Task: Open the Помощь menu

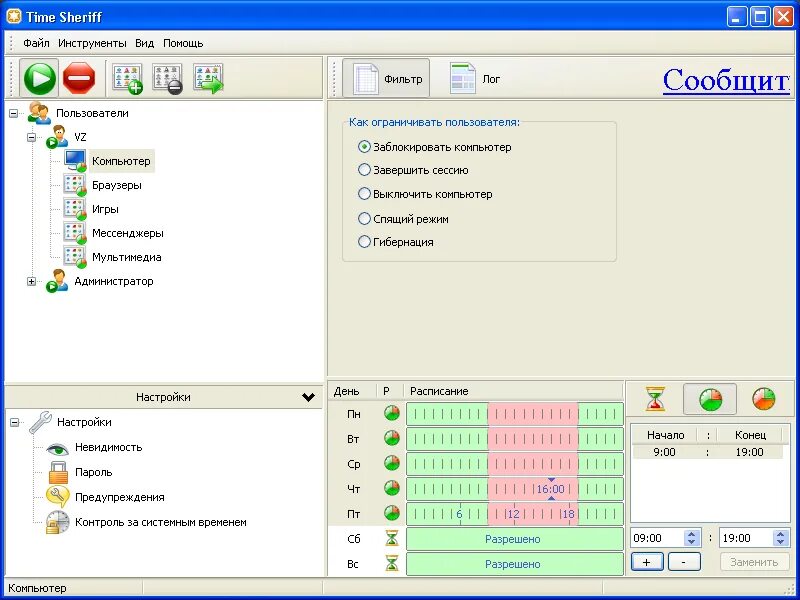Action: coord(183,43)
